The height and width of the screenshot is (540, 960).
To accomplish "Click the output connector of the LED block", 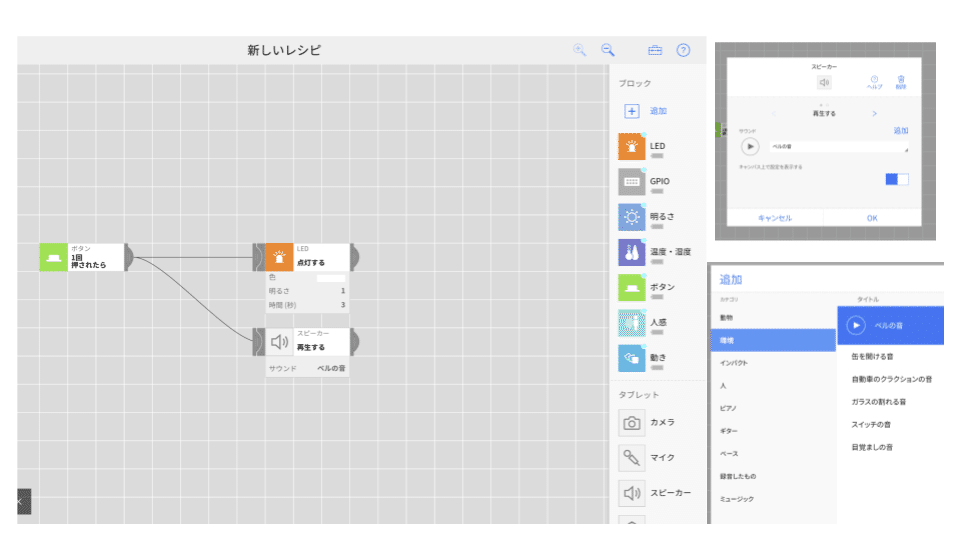I will click(354, 257).
